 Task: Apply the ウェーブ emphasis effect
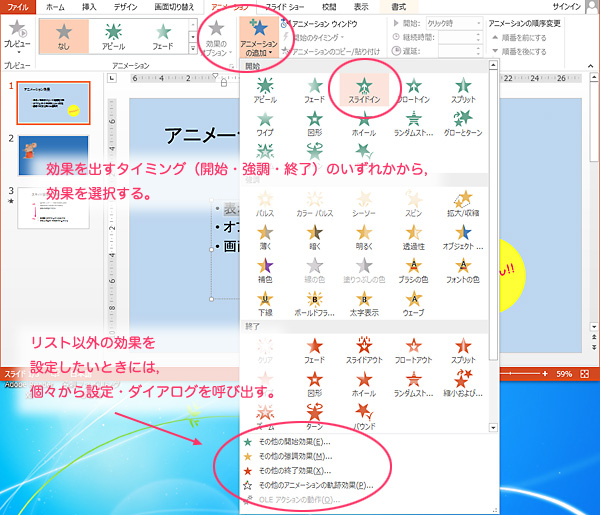click(414, 304)
